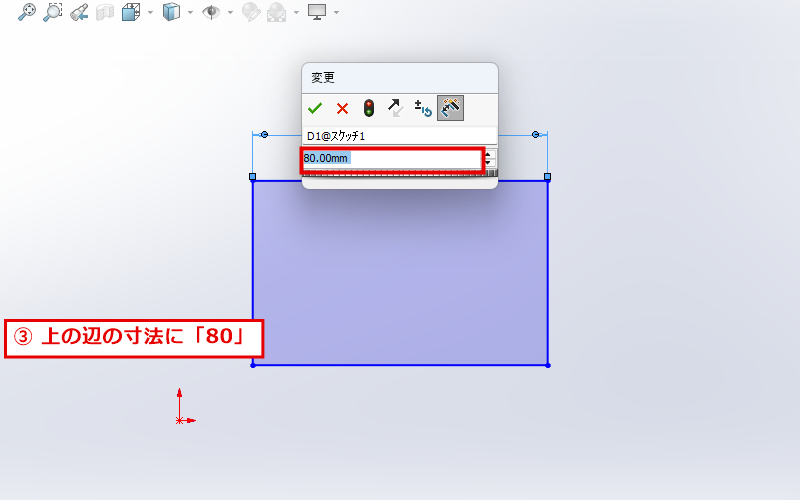Click the Zoom to Fit icon
The width and height of the screenshot is (800, 500).
(x=27, y=12)
